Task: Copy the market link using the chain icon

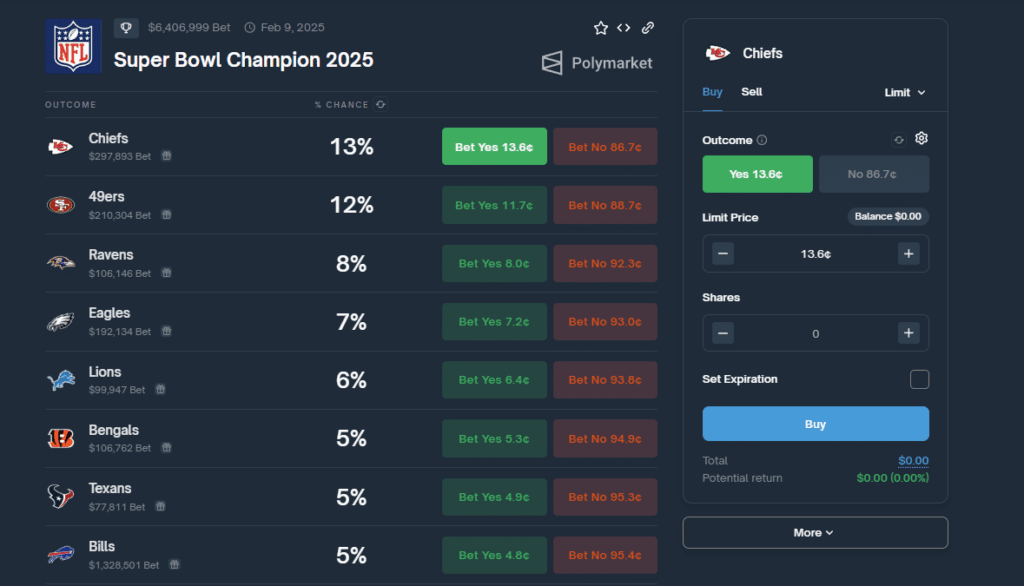Action: [x=647, y=28]
